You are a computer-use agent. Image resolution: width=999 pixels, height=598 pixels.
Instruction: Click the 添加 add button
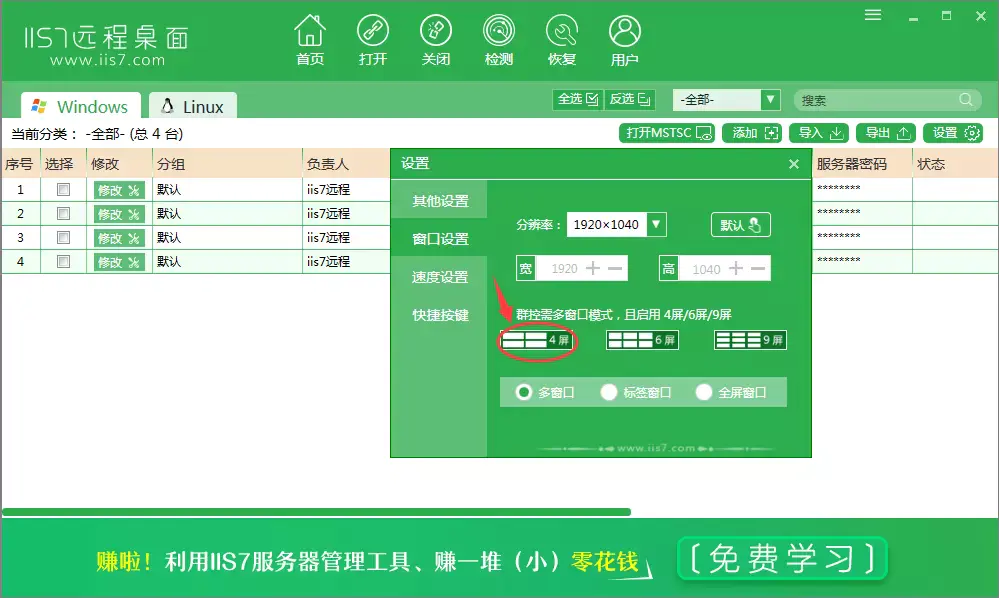click(752, 133)
